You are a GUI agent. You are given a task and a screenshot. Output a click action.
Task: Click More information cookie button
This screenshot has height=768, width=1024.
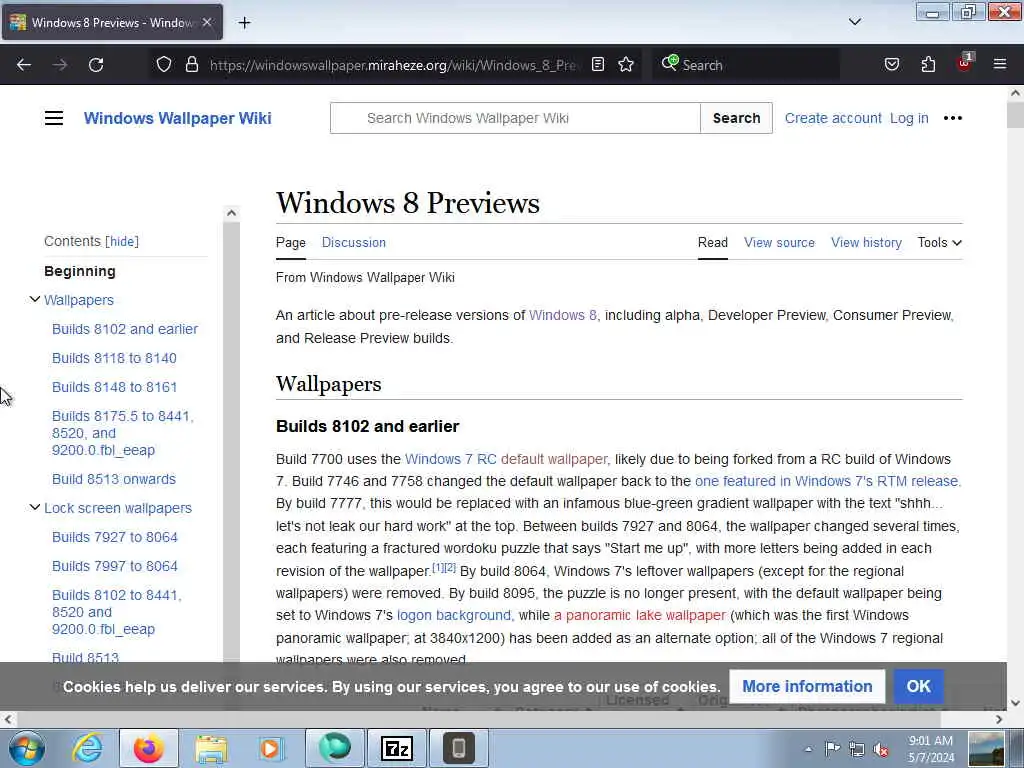tap(807, 686)
